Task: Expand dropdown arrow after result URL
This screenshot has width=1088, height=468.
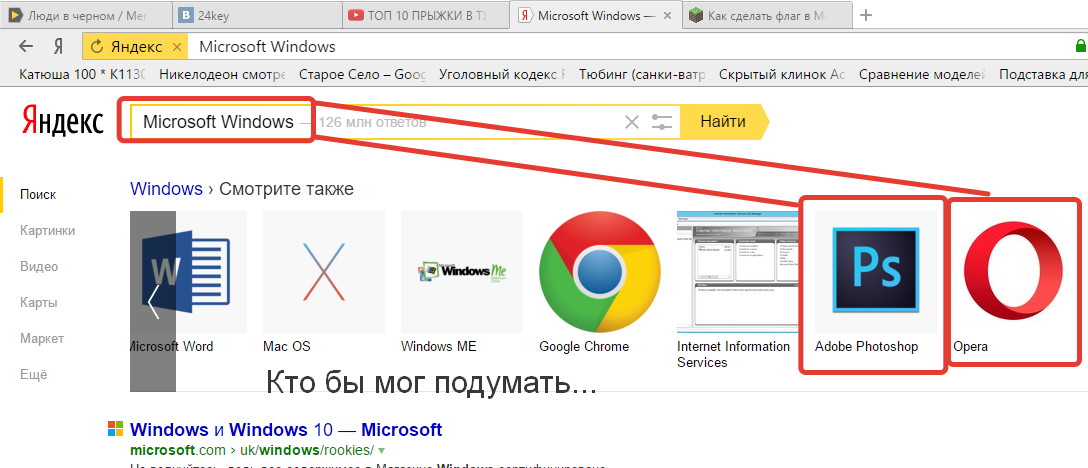Action: pyautogui.click(x=381, y=450)
